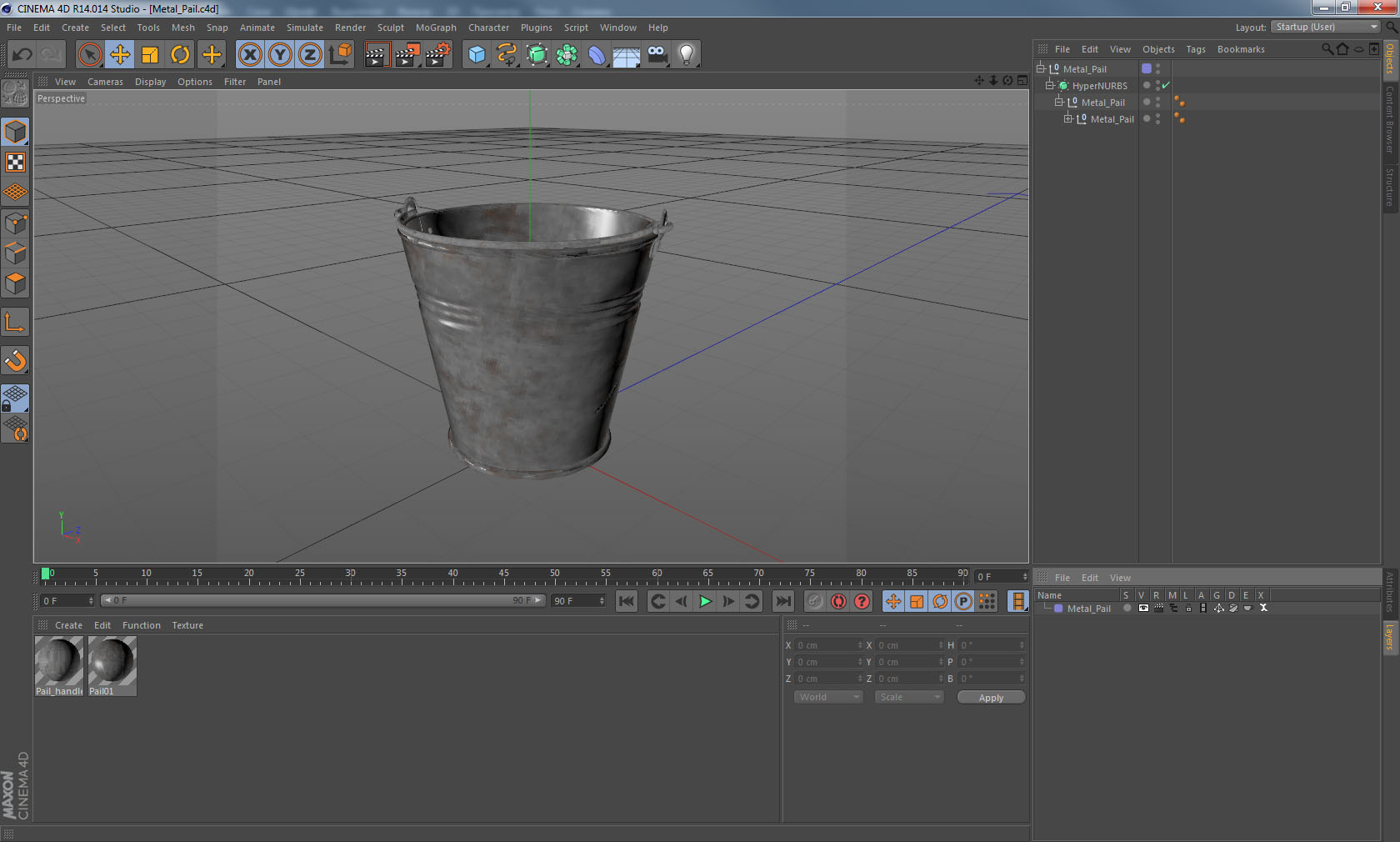Click the end frame 90 F field
Viewport: 1400px width, 842px height.
point(578,601)
